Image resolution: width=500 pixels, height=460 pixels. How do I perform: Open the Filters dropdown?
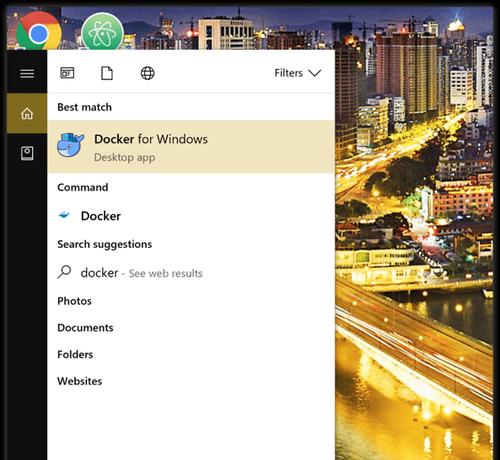pos(298,73)
